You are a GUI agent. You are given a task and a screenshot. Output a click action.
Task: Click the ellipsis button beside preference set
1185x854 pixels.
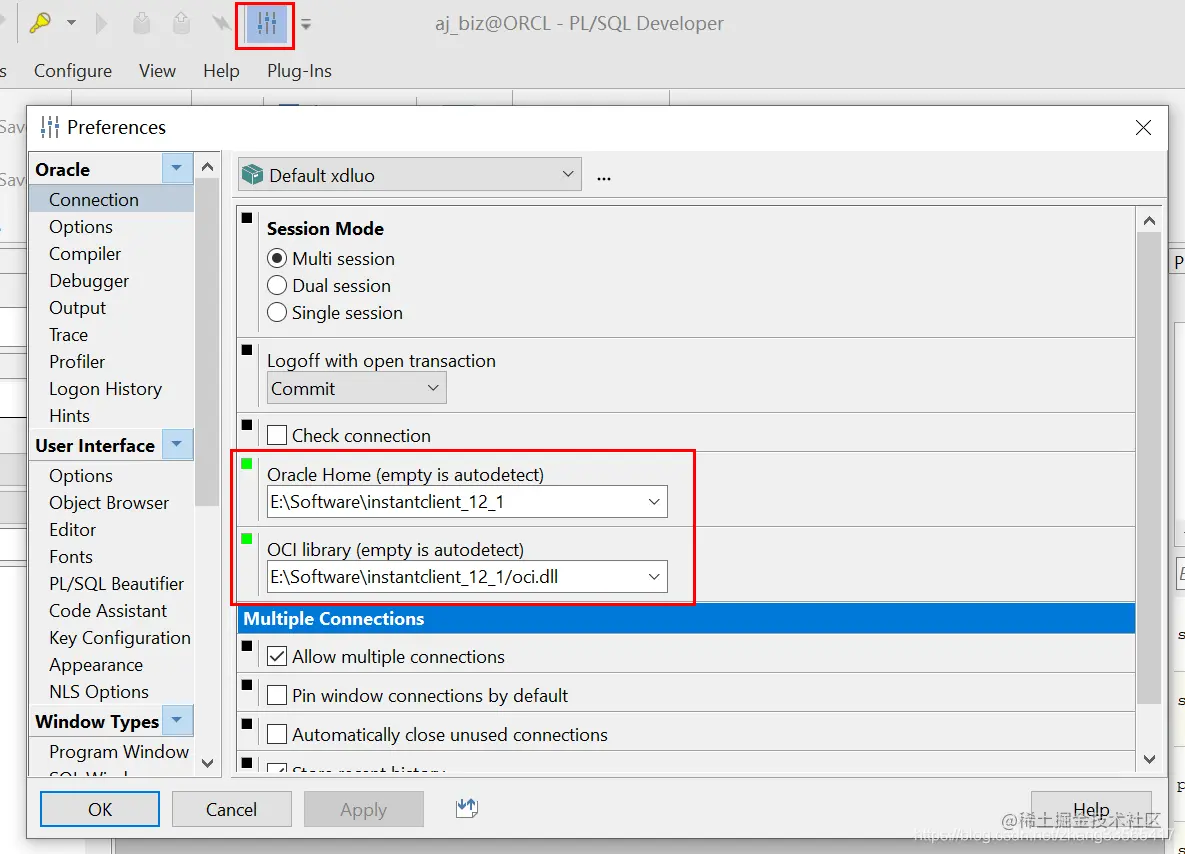(603, 178)
